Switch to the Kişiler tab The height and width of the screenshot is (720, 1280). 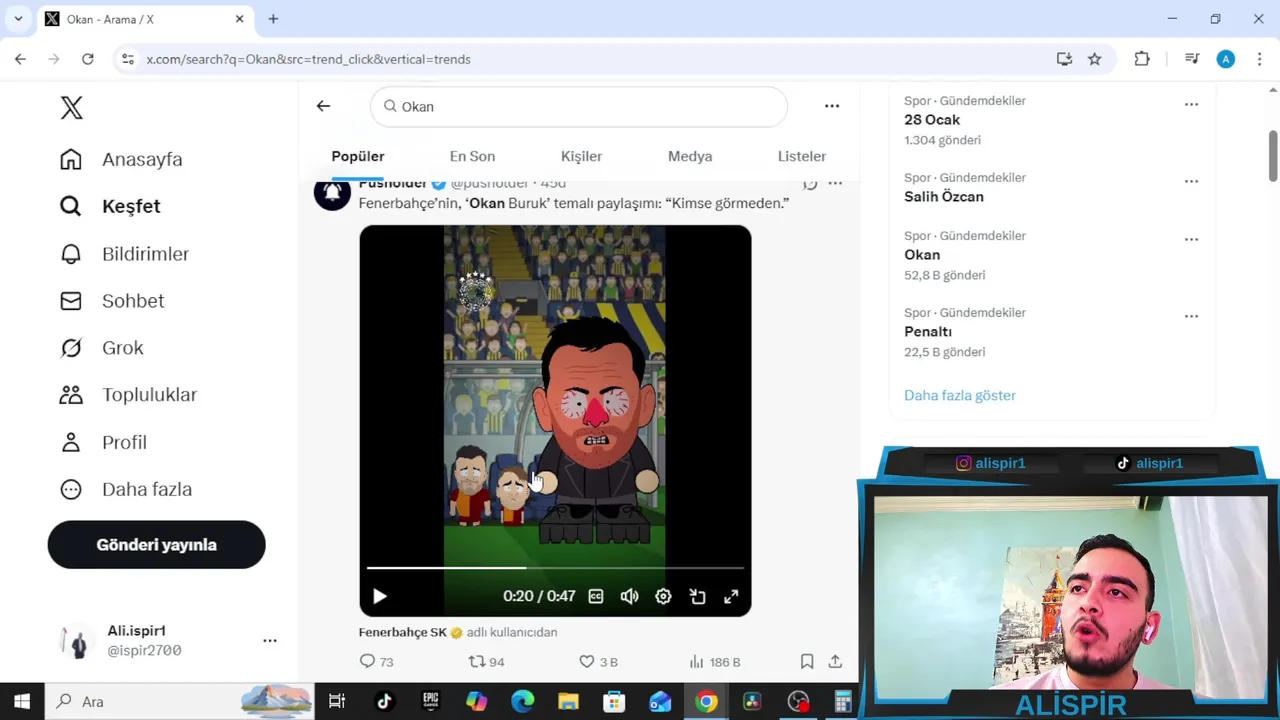click(581, 156)
